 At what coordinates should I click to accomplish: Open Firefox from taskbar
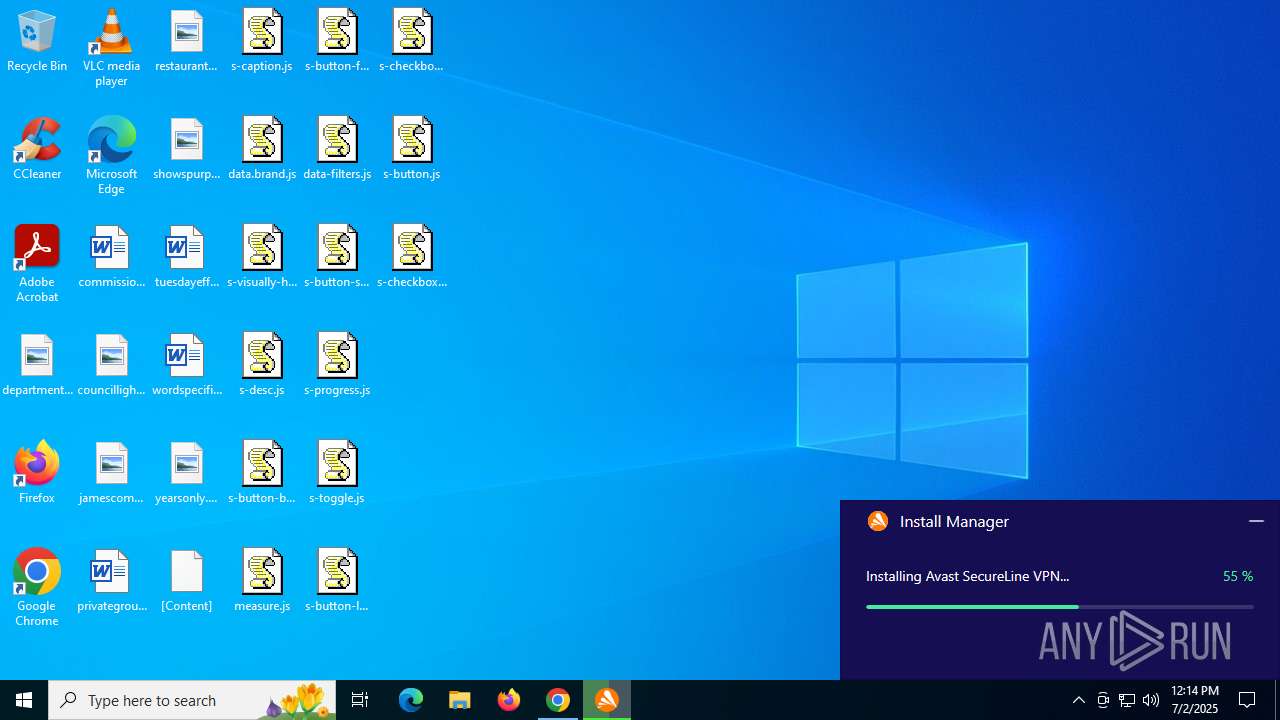tap(509, 700)
